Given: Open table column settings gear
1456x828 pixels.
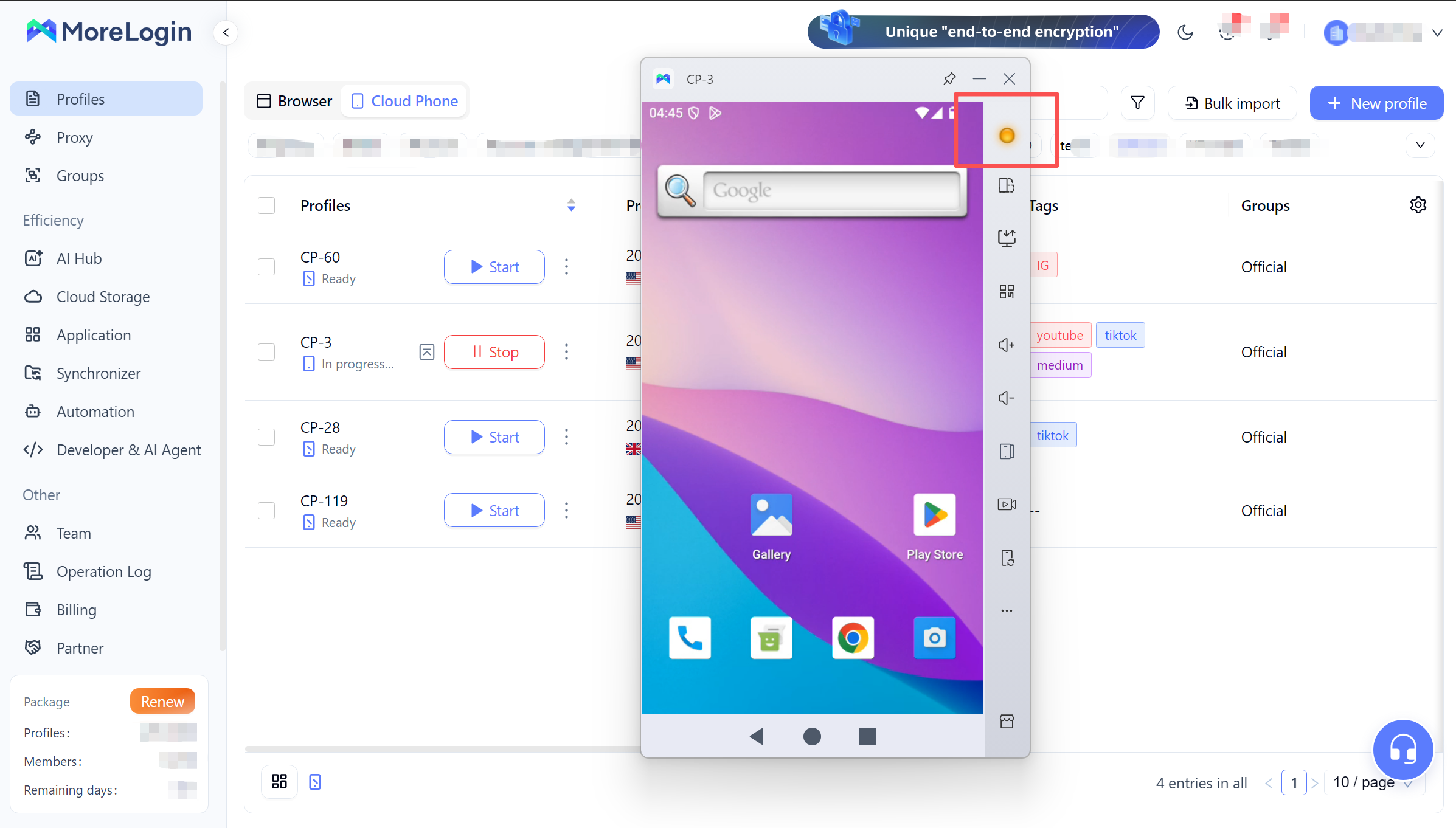Looking at the screenshot, I should [1418, 205].
